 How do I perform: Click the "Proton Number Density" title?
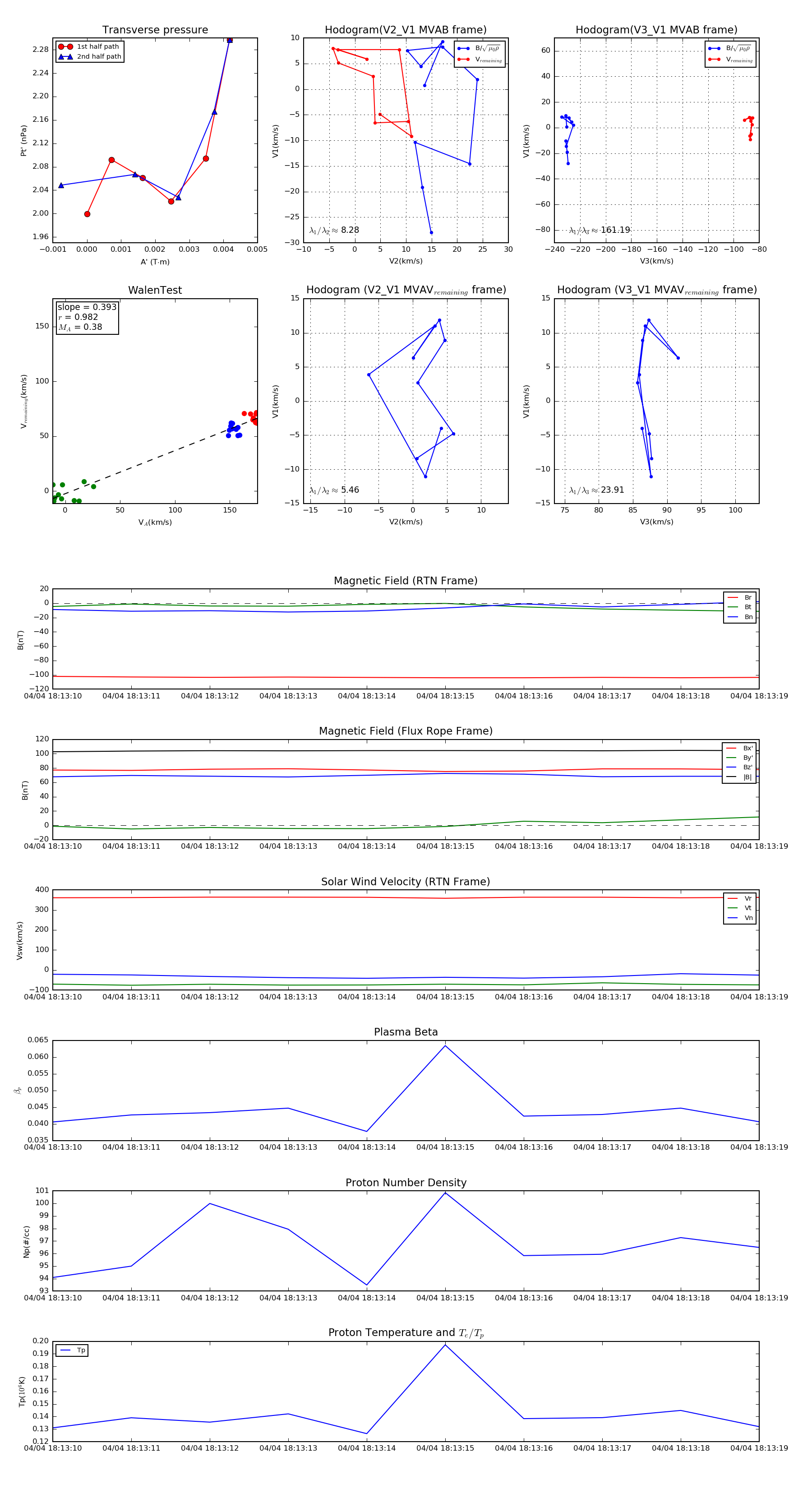(406, 1183)
